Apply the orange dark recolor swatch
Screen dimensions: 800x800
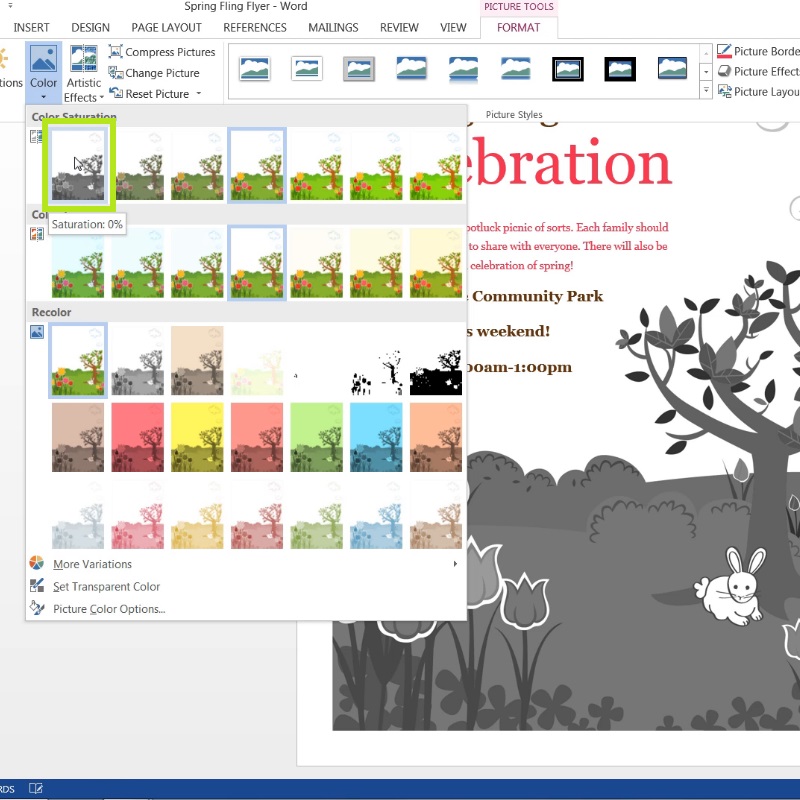pyautogui.click(x=436, y=437)
